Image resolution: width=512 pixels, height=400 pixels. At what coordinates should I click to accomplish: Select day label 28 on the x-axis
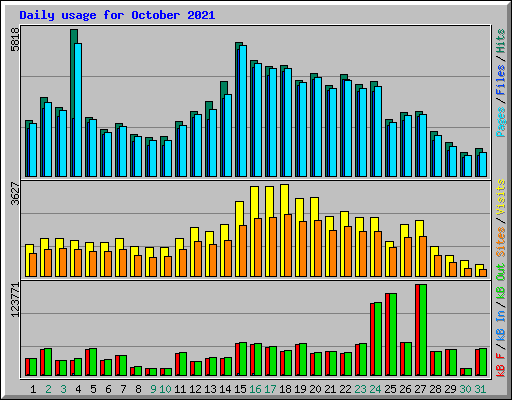(x=435, y=389)
